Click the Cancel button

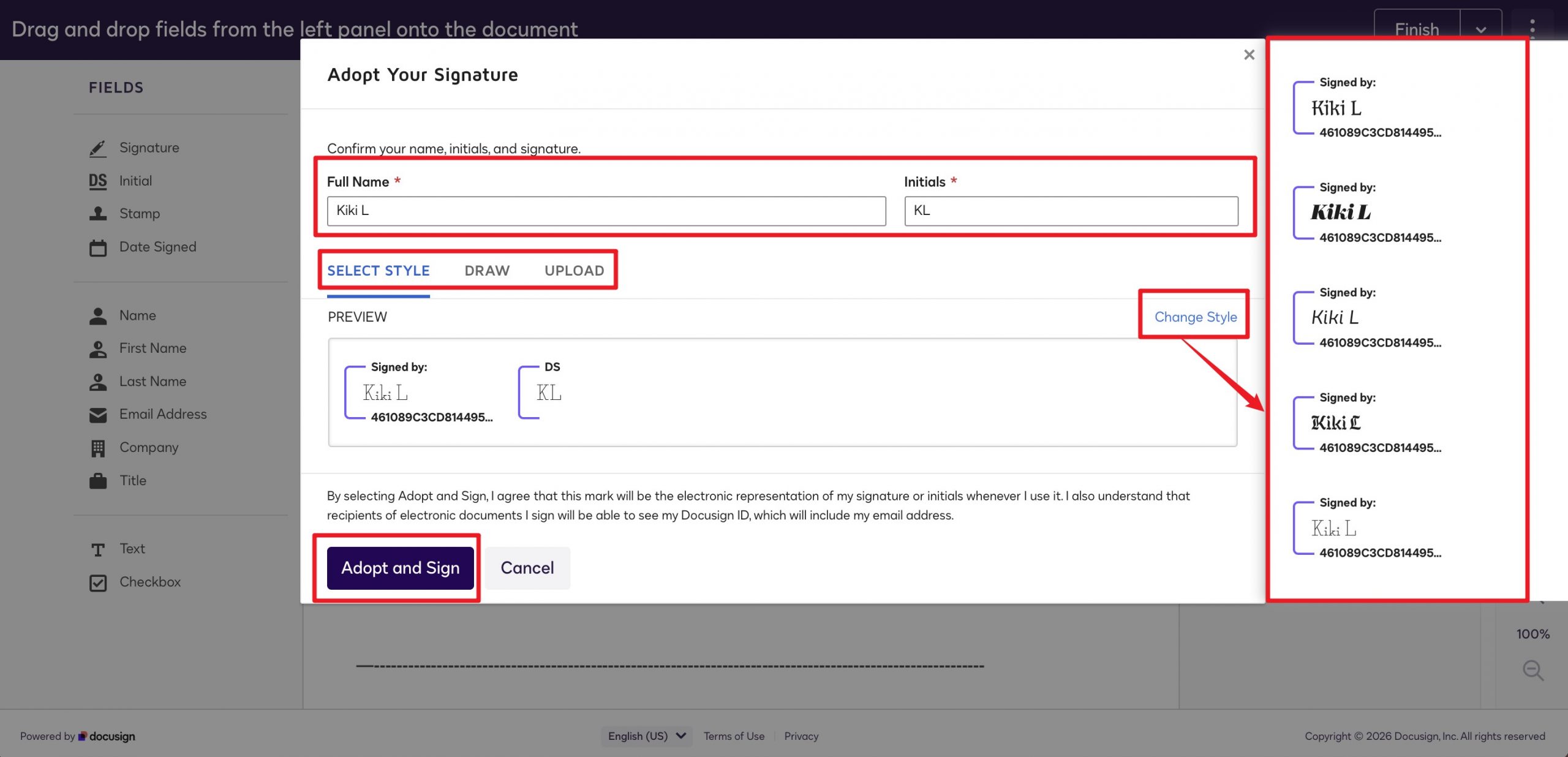(527, 568)
